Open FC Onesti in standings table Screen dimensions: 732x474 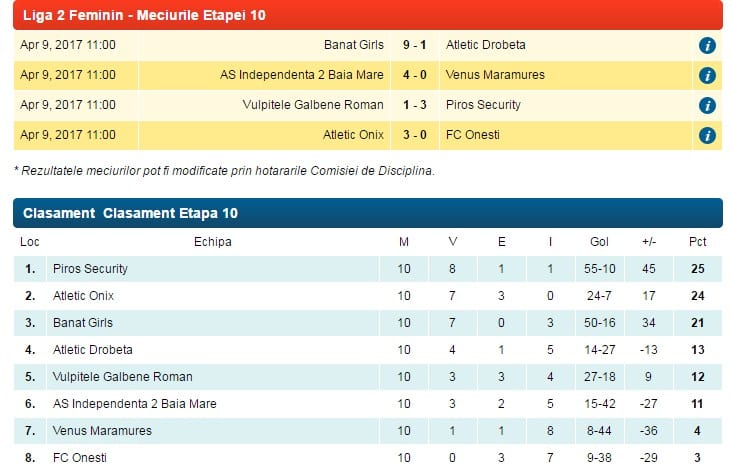79,458
